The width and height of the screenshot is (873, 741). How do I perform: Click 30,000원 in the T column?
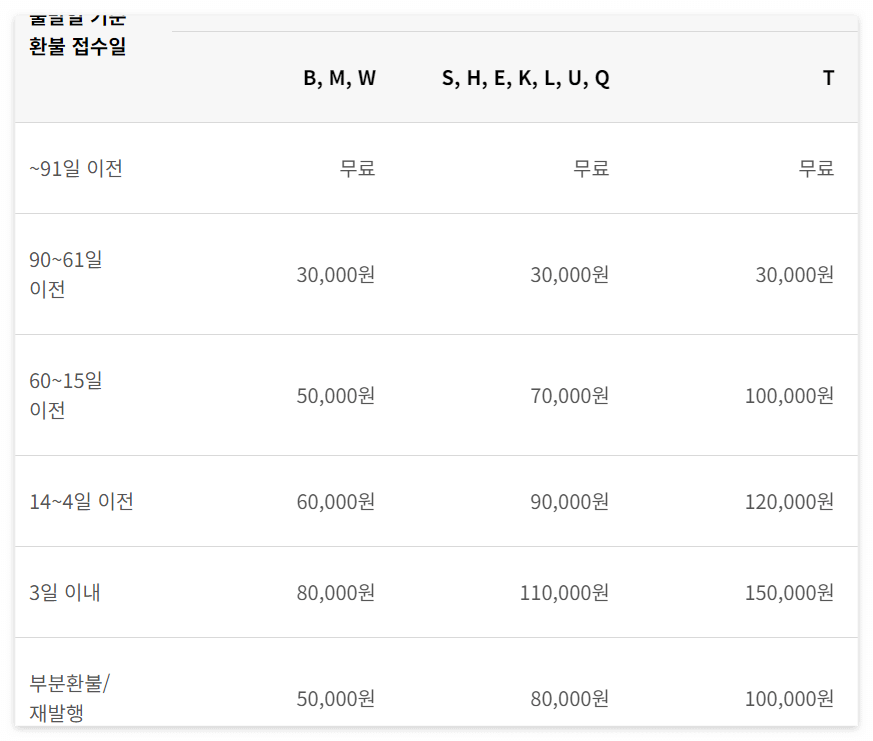(x=794, y=274)
